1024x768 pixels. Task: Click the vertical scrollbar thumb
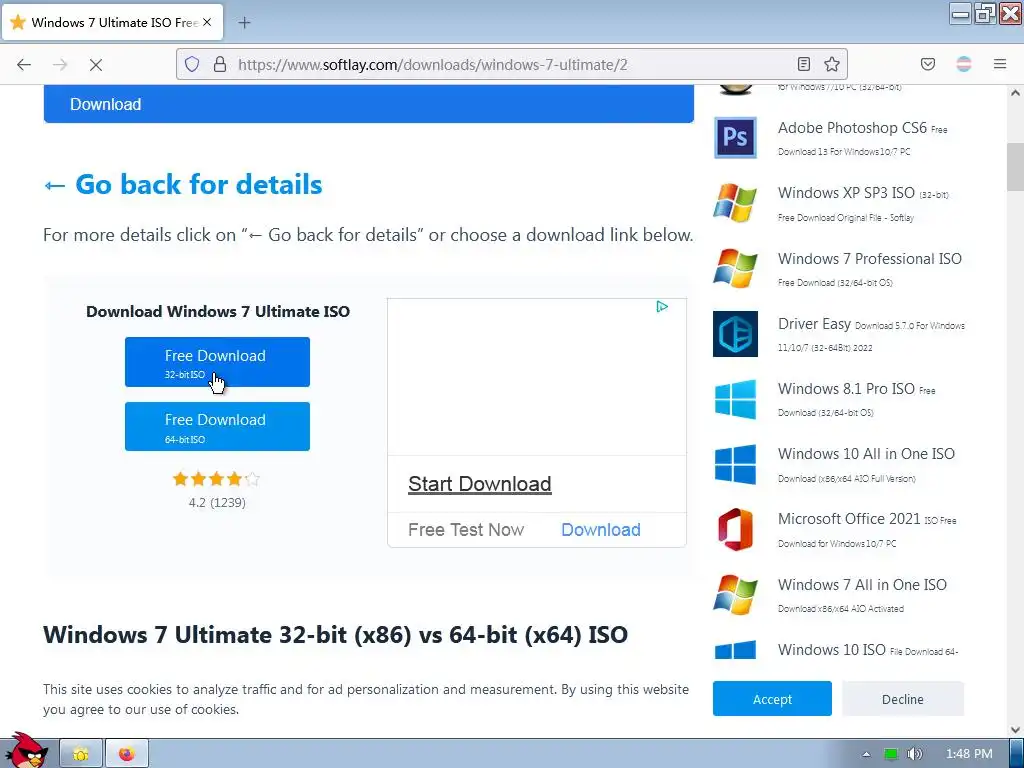coord(1016,165)
